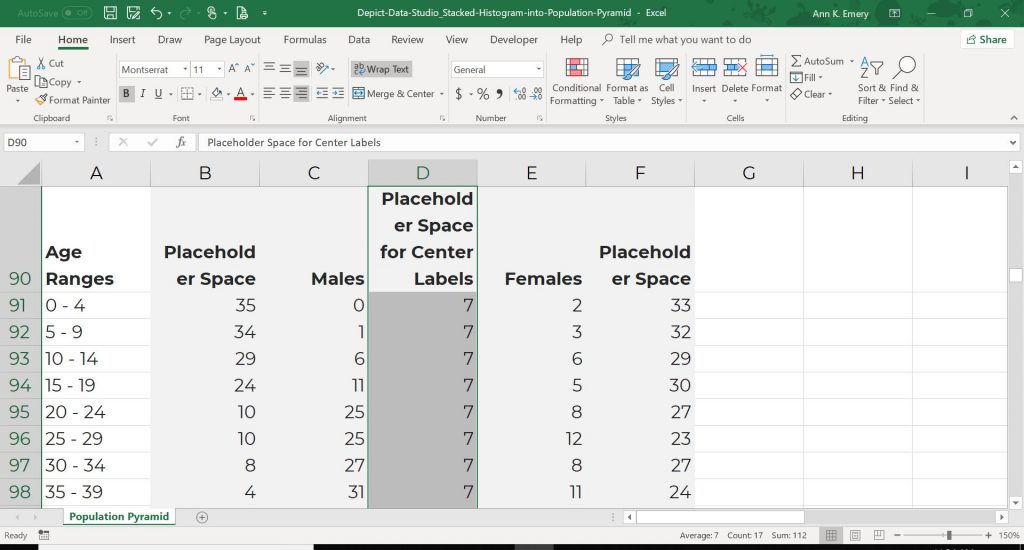Image resolution: width=1024 pixels, height=550 pixels.
Task: Open Sort & Filter menu
Action: (872, 82)
